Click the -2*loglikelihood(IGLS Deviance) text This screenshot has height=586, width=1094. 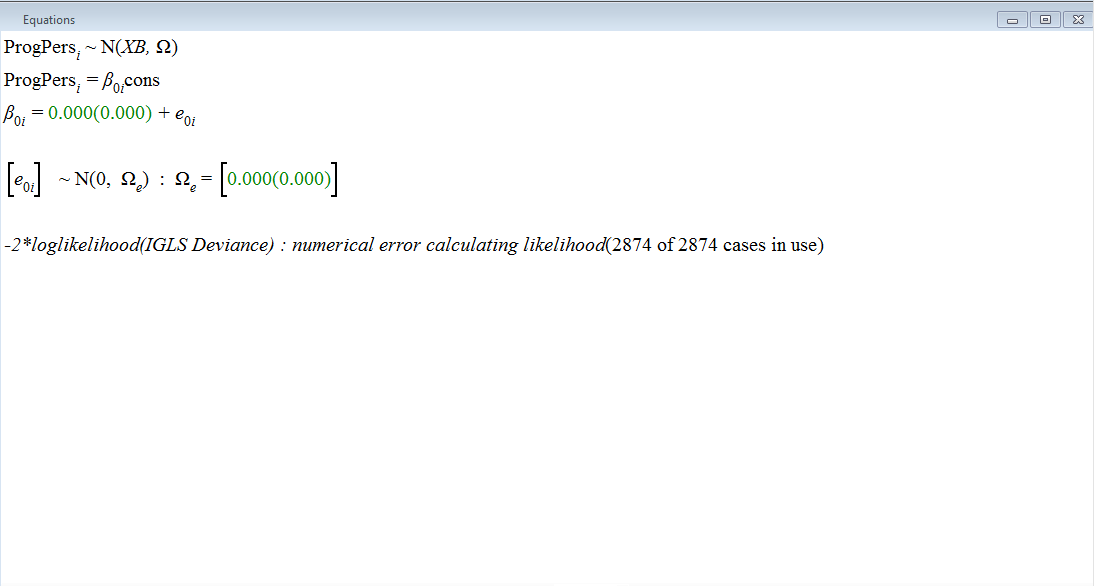click(x=139, y=246)
